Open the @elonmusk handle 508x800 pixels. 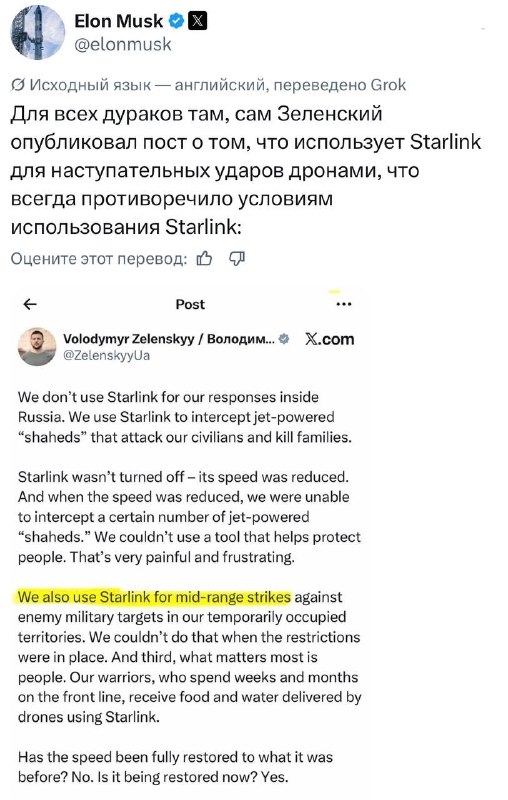tap(123, 45)
